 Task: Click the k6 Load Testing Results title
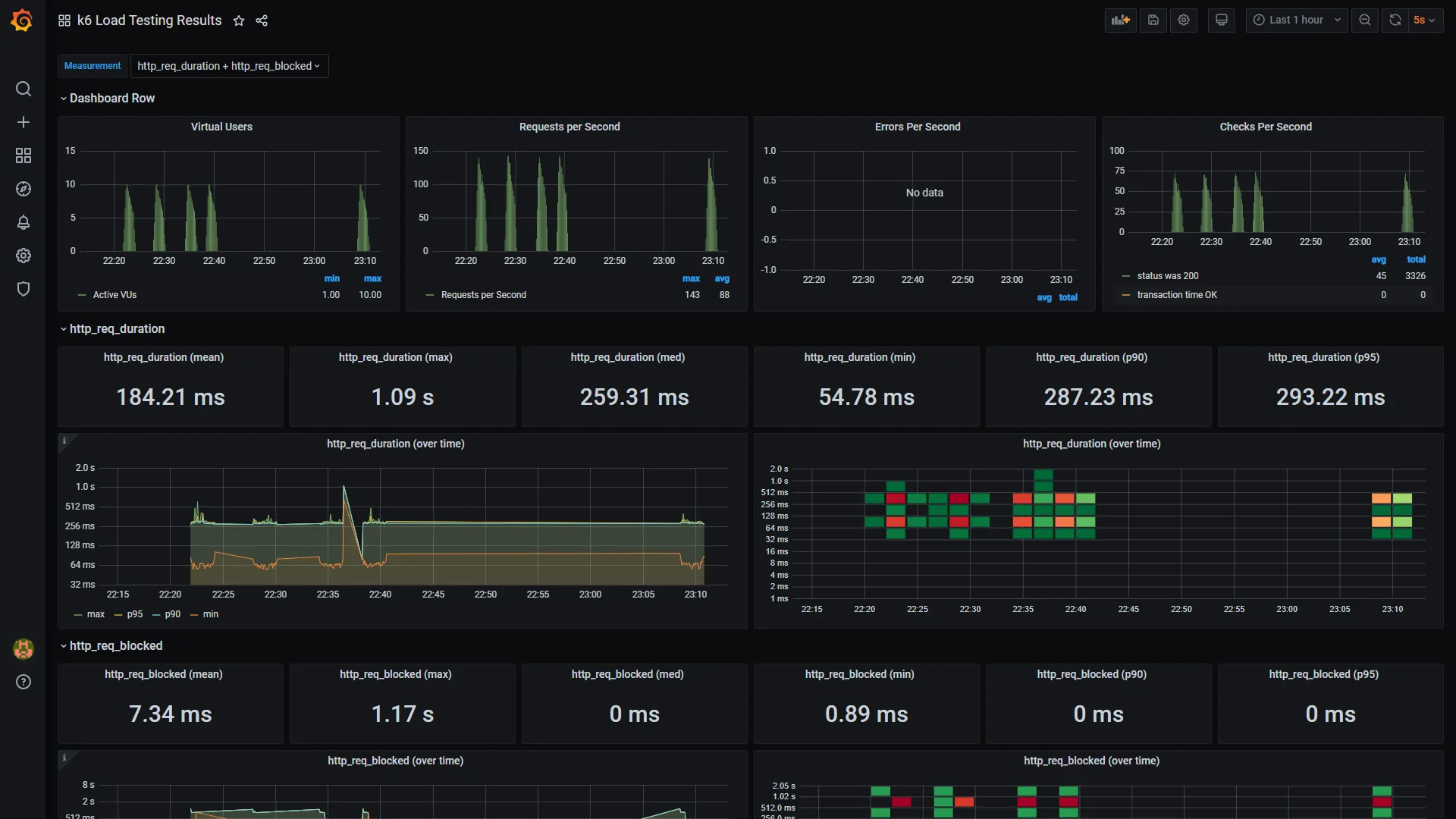click(x=149, y=20)
